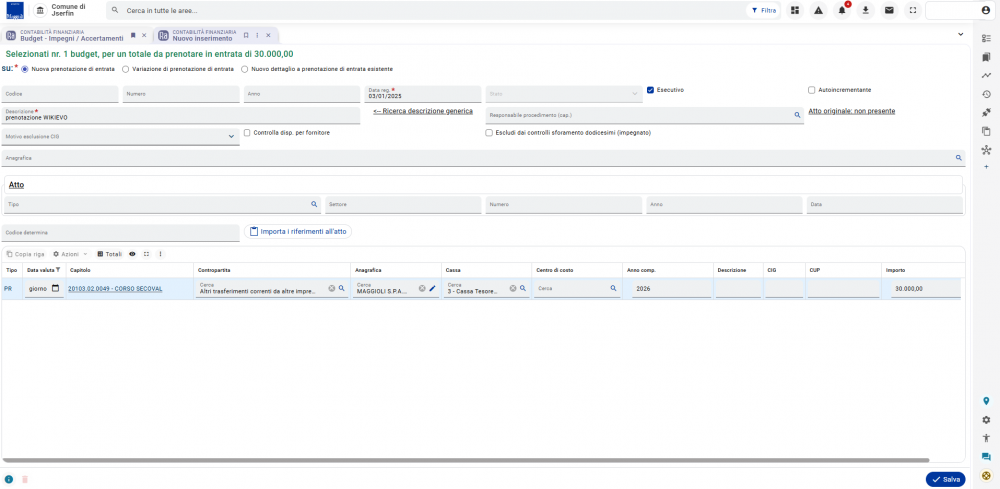This screenshot has width=1000, height=489.
Task: Open the chat bubble icon in right sidebar
Action: (986, 456)
